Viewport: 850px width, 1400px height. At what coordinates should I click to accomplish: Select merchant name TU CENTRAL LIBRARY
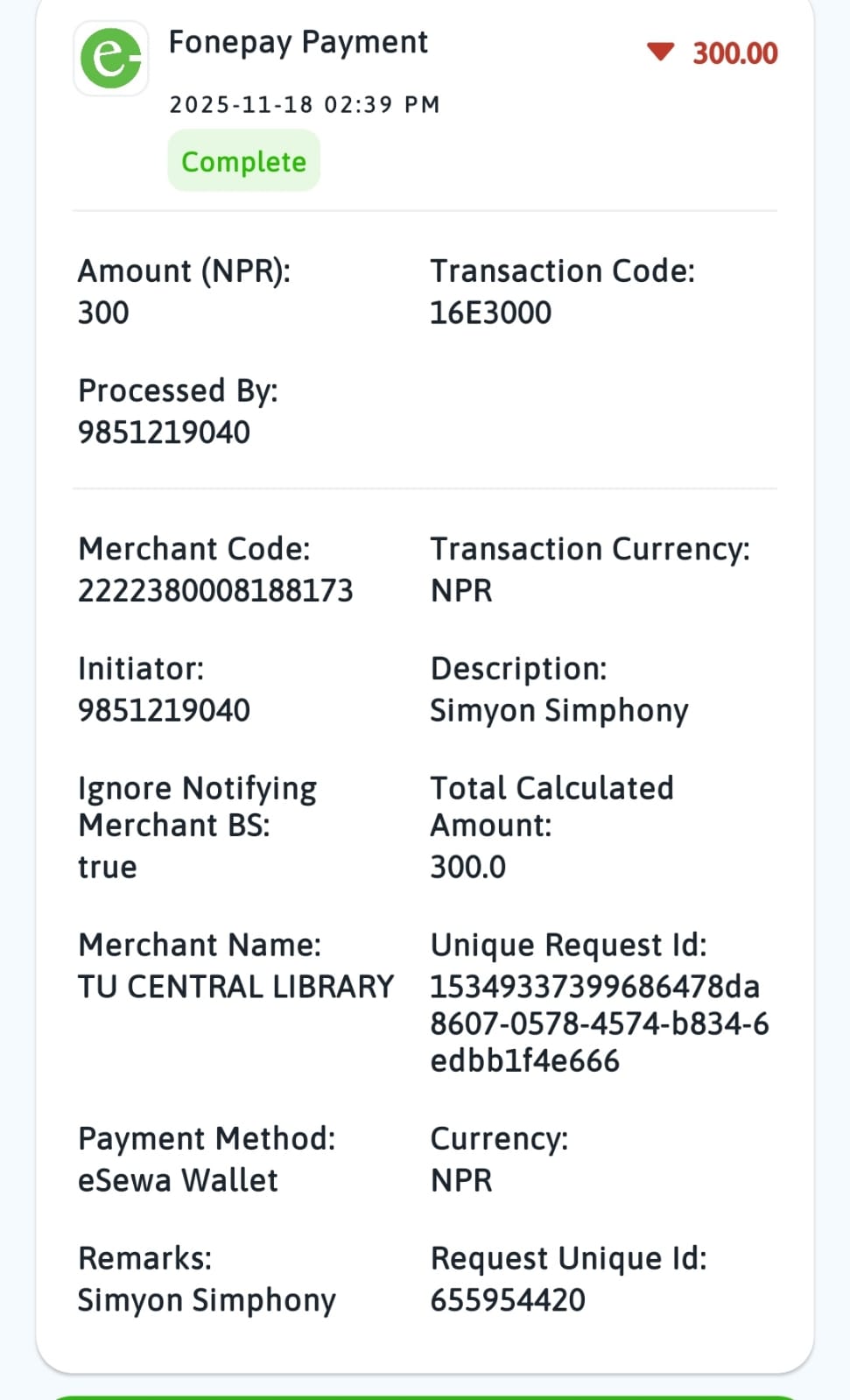pyautogui.click(x=235, y=987)
